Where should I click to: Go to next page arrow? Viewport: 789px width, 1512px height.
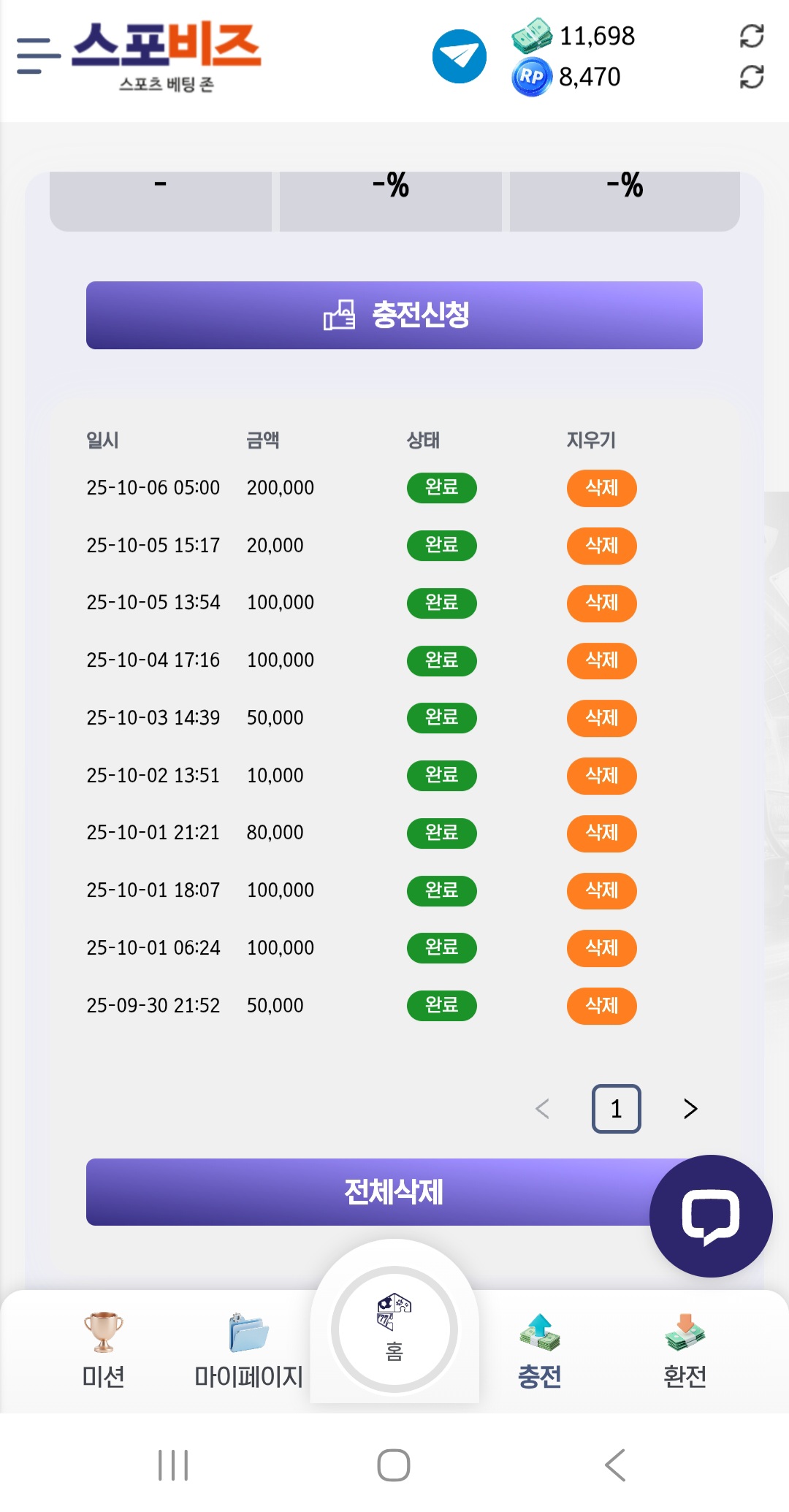tap(690, 1109)
